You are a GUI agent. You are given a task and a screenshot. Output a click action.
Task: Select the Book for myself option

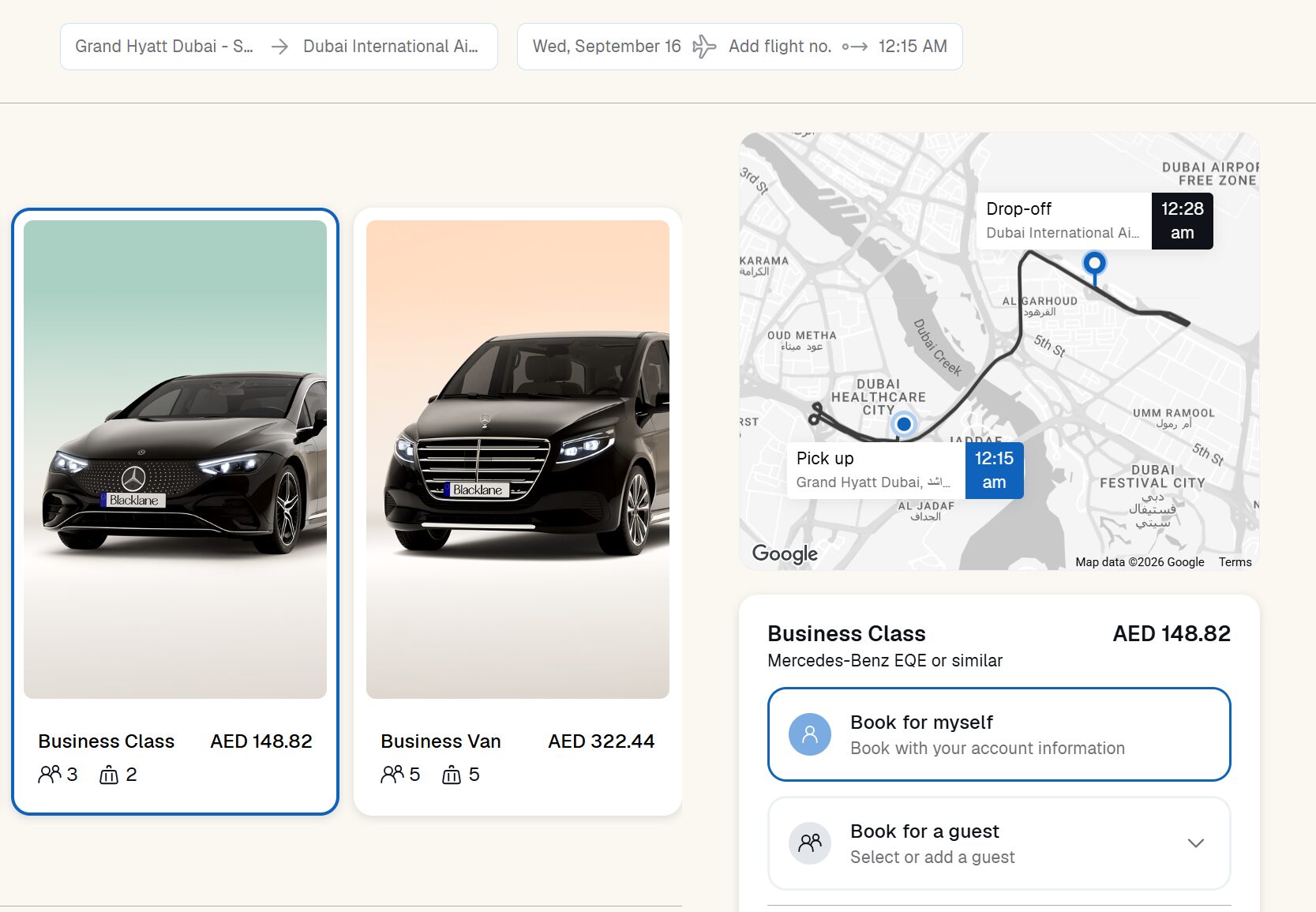(999, 734)
